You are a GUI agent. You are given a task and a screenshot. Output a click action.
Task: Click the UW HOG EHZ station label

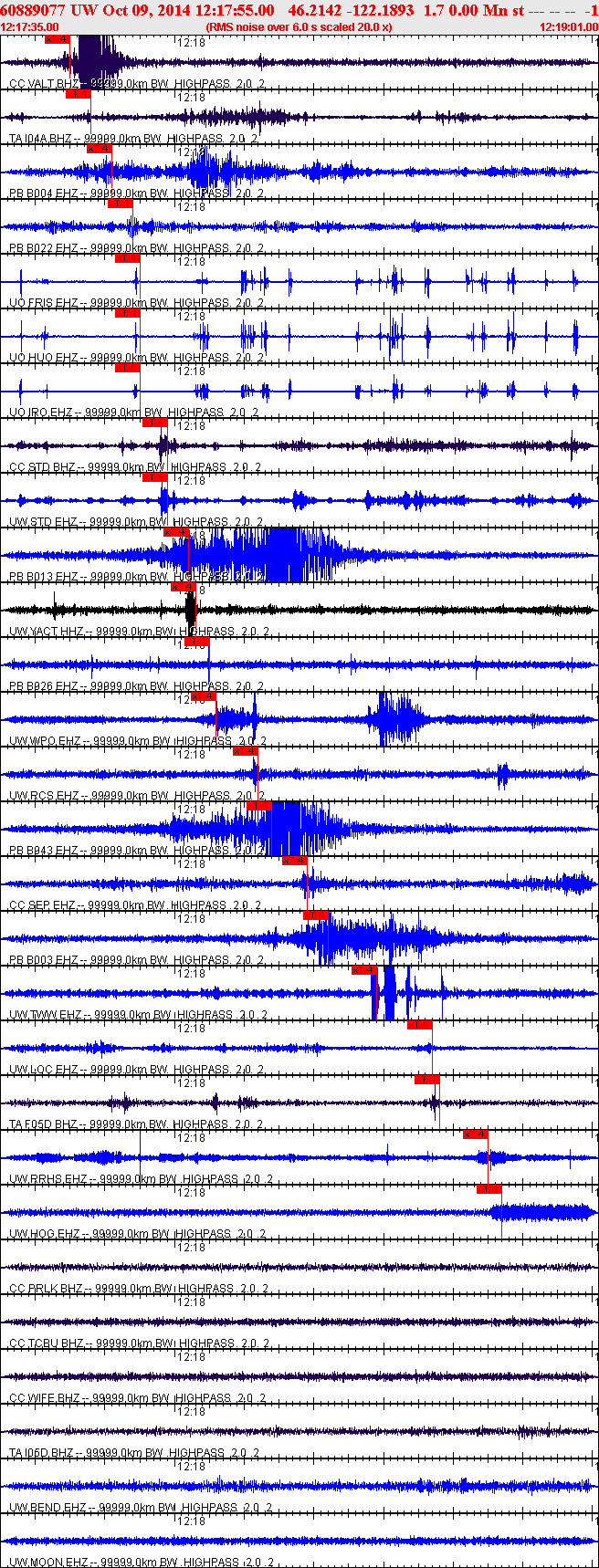(x=45, y=1234)
